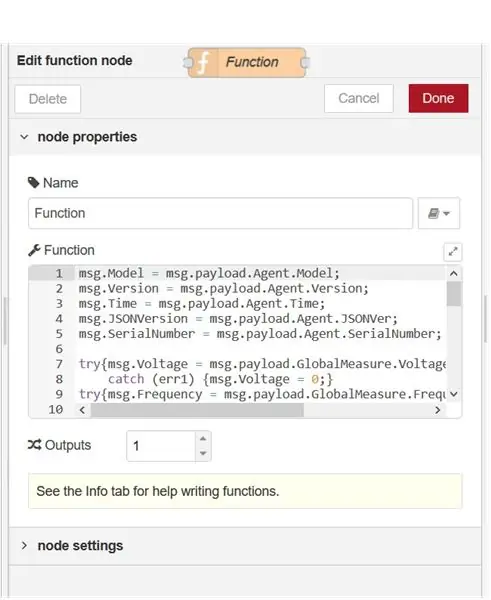Open the library book dropdown
The image size is (491, 600).
(439, 213)
